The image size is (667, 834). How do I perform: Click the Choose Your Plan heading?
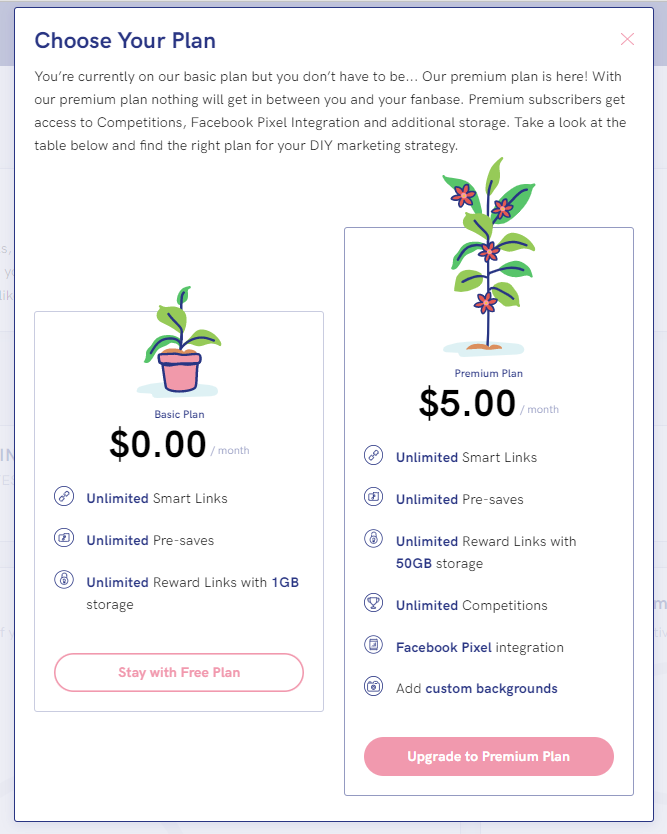pos(125,41)
